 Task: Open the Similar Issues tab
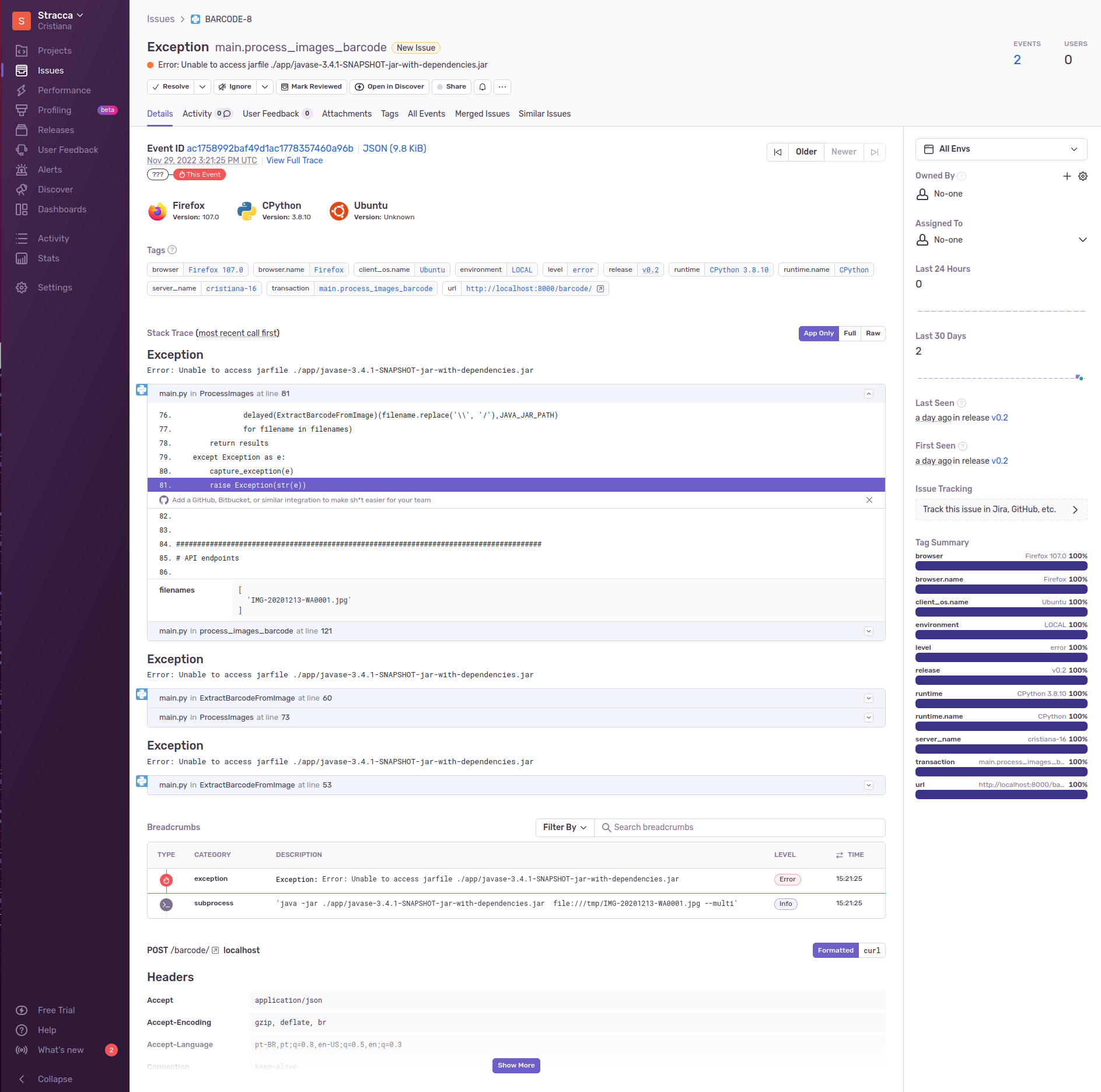coord(544,114)
